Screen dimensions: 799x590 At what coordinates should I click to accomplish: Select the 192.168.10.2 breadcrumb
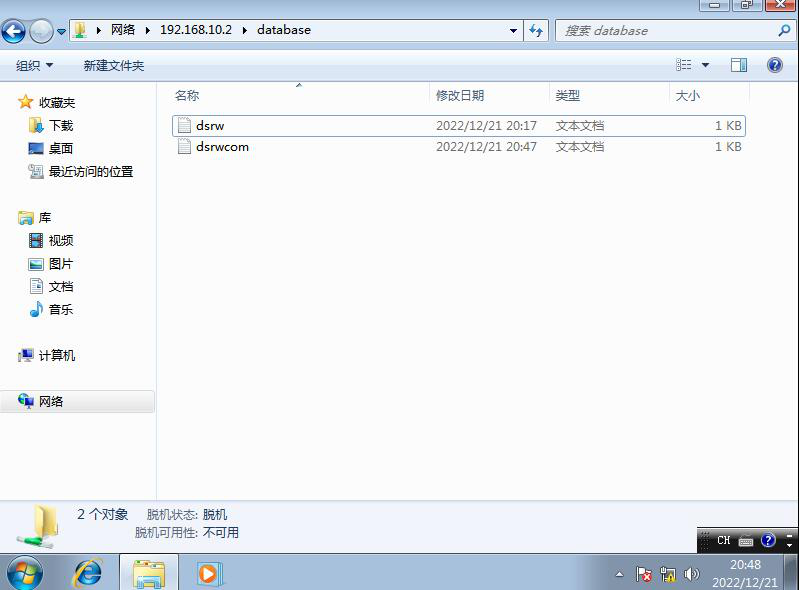[196, 30]
